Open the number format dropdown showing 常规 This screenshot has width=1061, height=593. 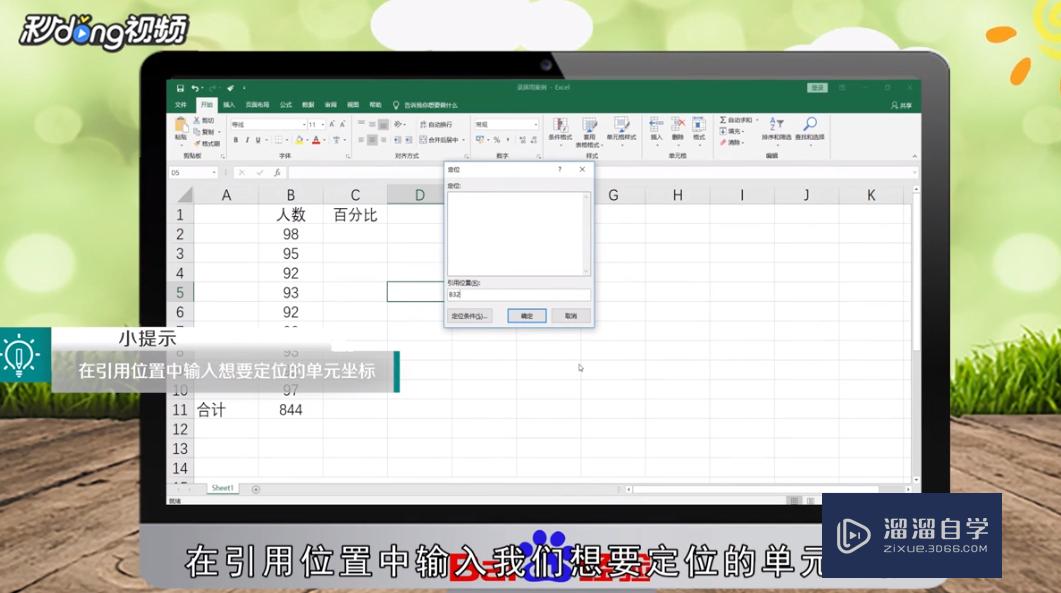coord(503,123)
